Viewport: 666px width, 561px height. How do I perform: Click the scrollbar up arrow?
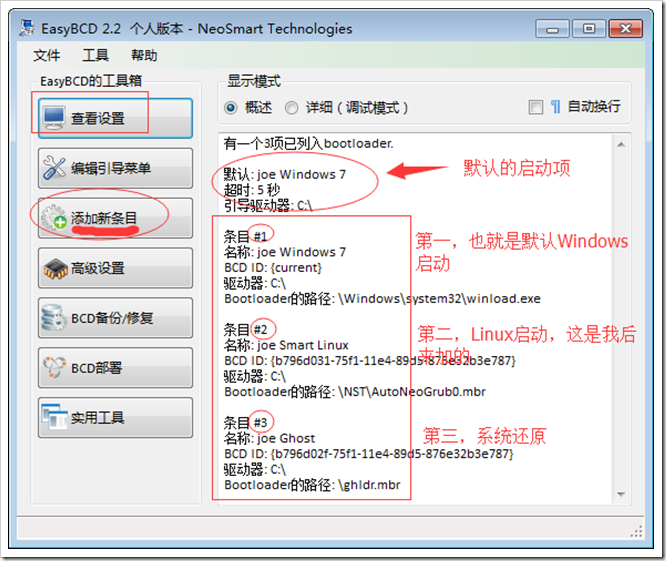621,144
